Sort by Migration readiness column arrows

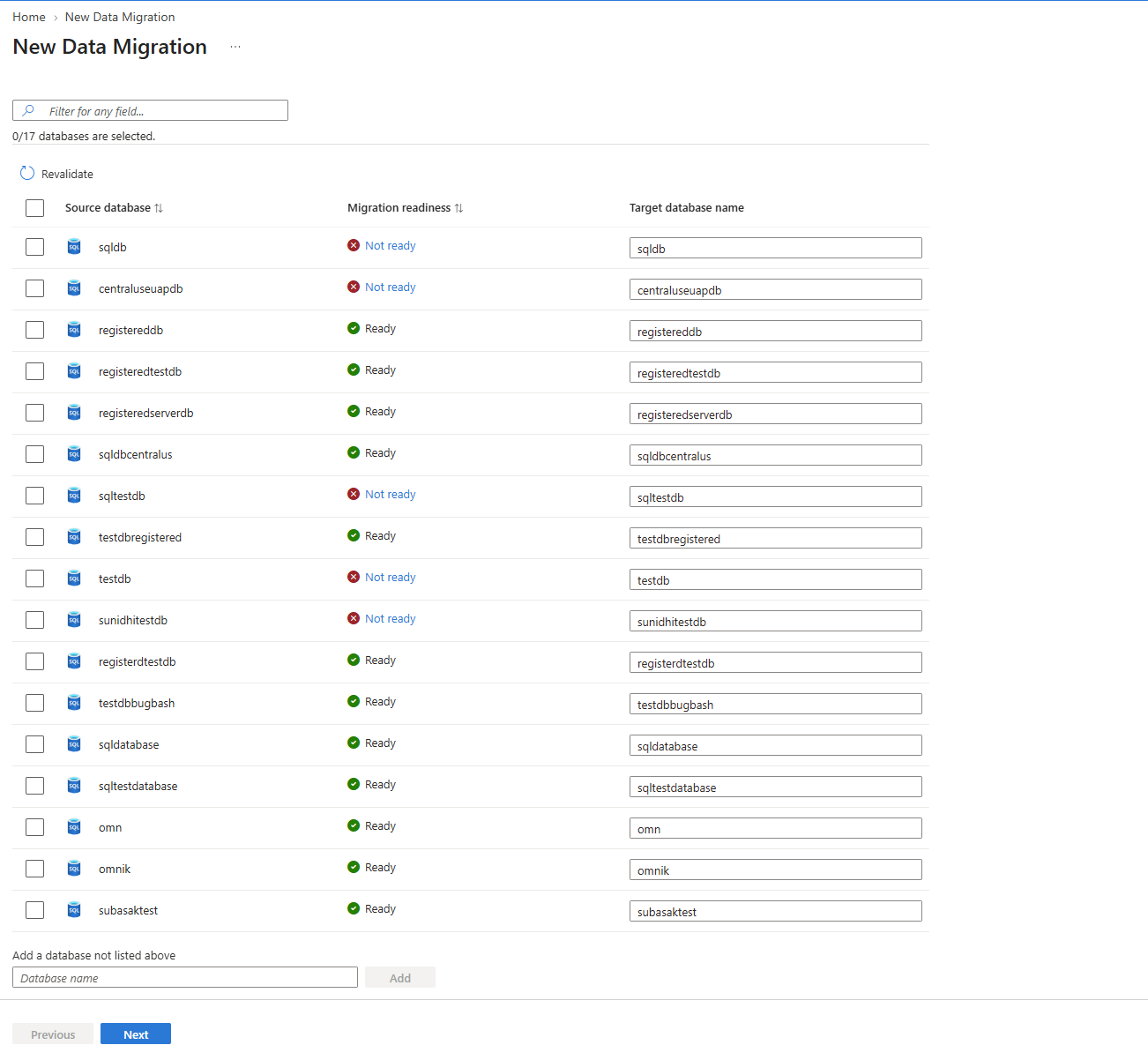[458, 208]
